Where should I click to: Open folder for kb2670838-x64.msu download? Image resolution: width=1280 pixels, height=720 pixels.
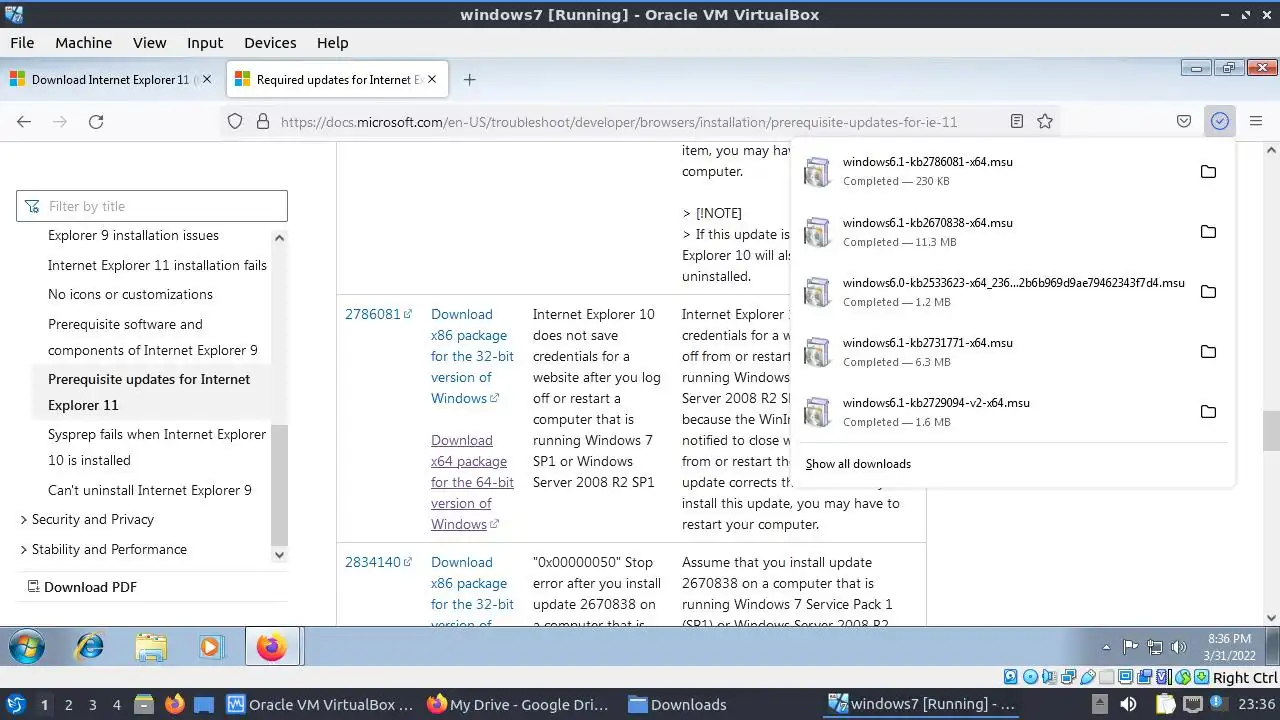coord(1208,231)
